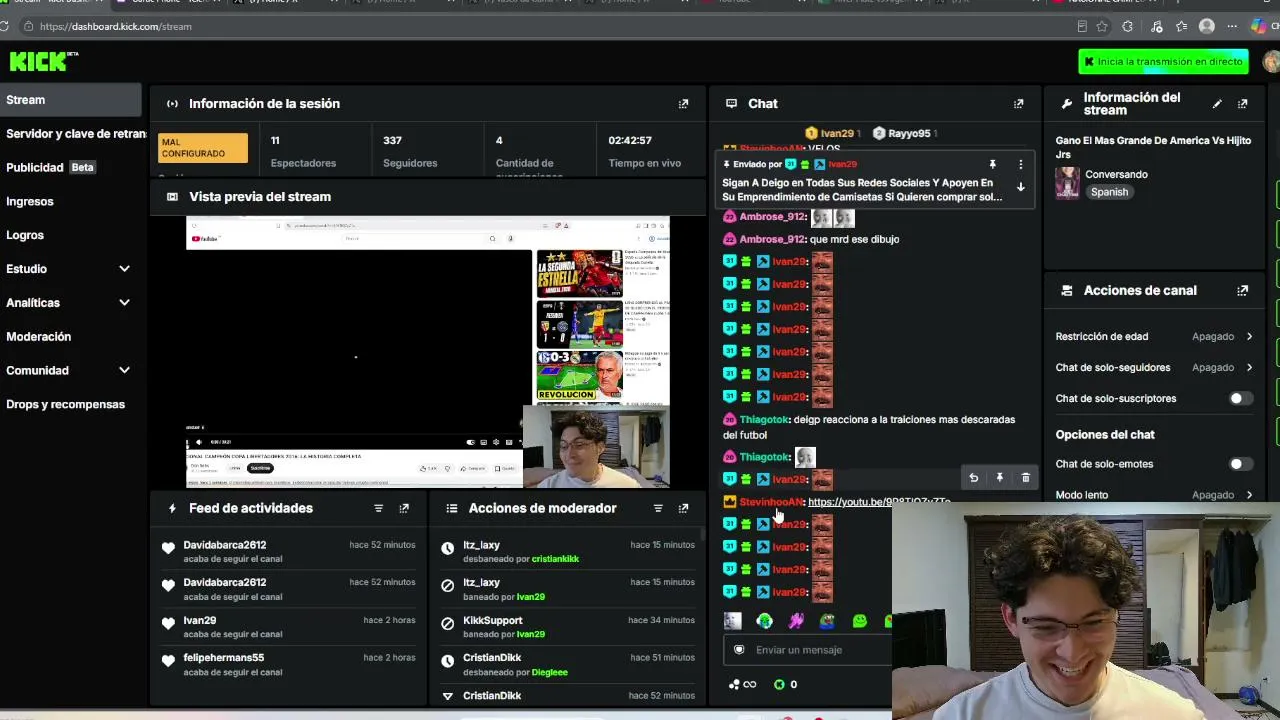Reply to the hovered Ivan29 chat message
Viewport: 1280px width, 720px height.
tap(973, 478)
